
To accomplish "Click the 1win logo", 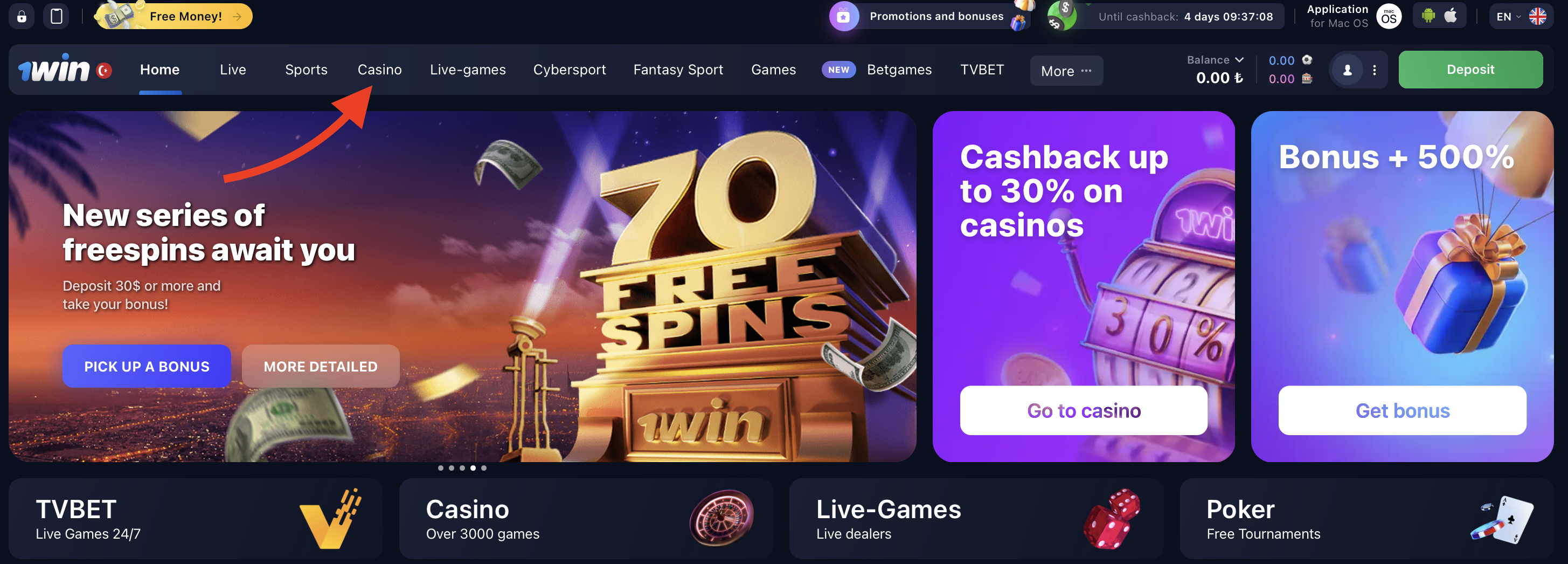I will 56,69.
